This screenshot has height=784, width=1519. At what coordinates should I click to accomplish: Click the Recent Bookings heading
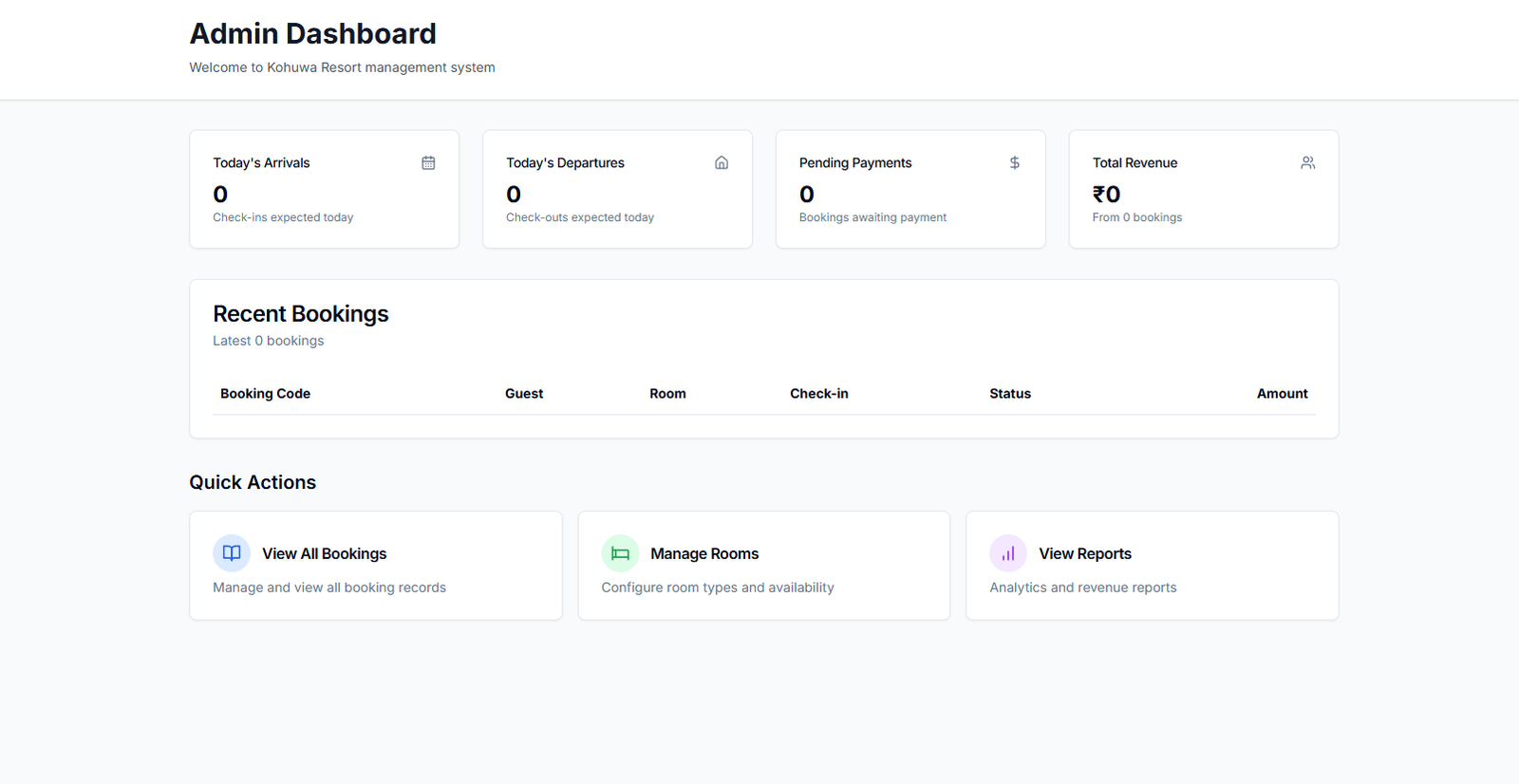[x=301, y=314]
